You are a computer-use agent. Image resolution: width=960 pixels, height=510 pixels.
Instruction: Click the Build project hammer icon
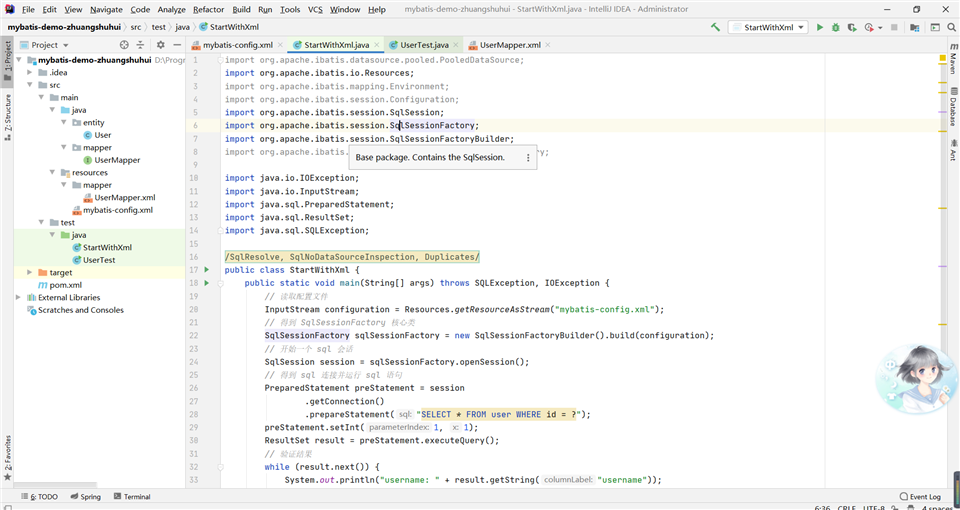tap(715, 27)
